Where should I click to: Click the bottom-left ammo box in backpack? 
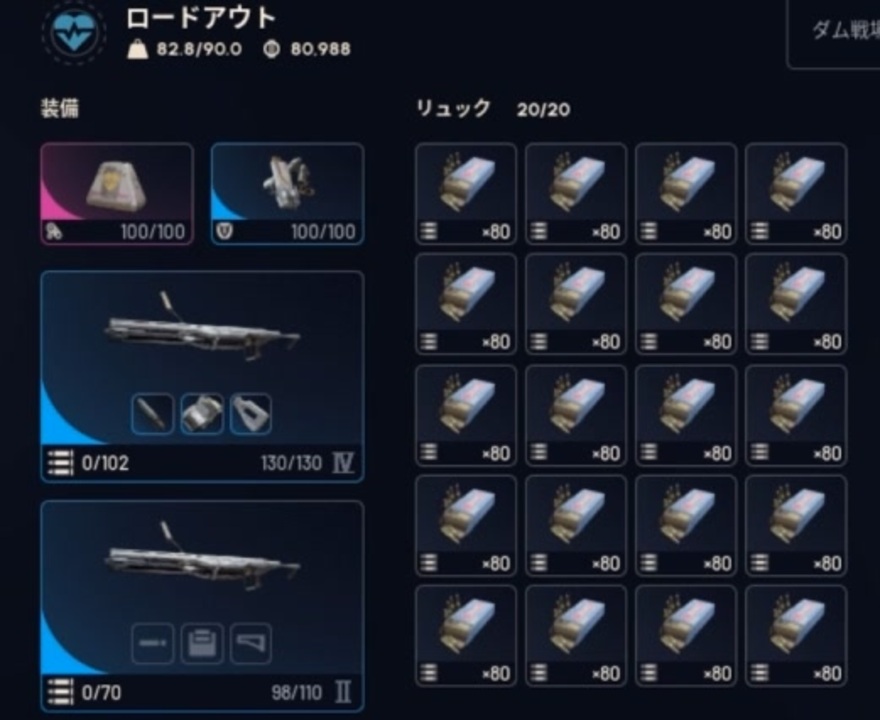[x=466, y=635]
